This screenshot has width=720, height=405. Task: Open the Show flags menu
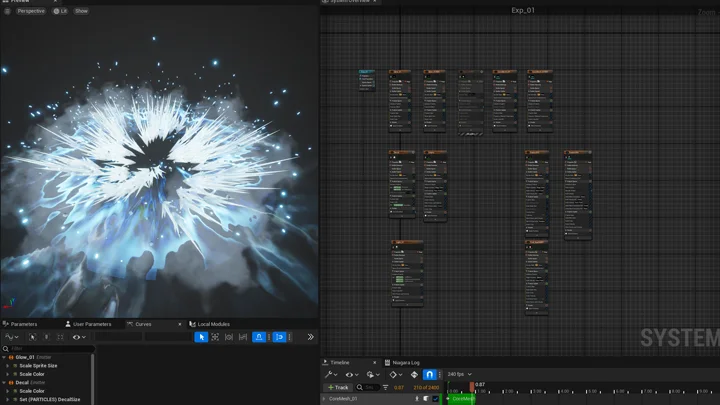pos(81,11)
